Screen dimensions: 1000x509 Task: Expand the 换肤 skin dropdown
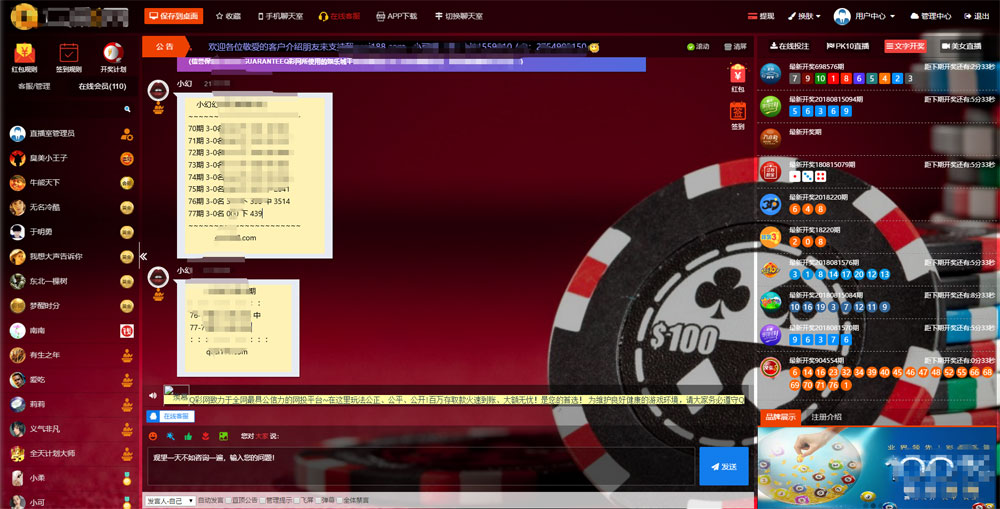coord(804,16)
